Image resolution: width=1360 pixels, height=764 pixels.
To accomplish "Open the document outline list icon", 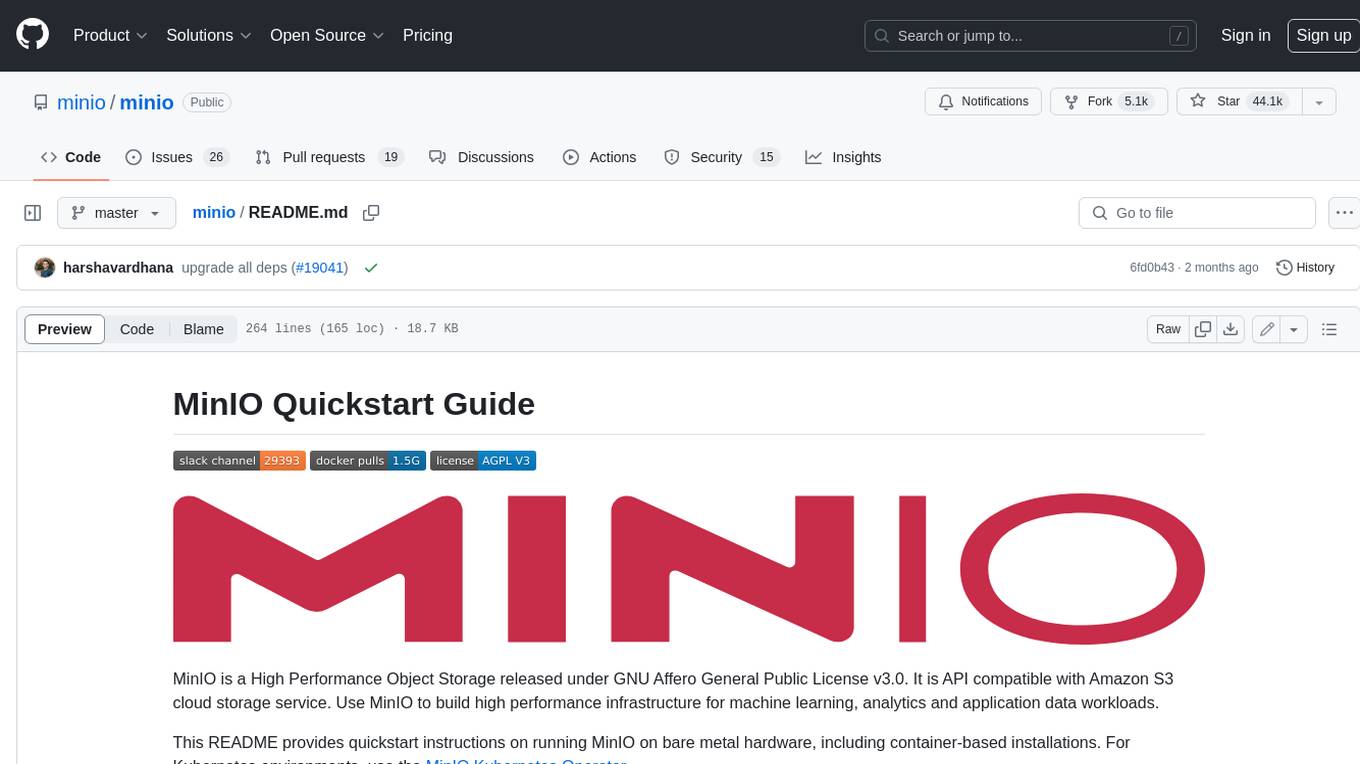I will (x=1329, y=329).
